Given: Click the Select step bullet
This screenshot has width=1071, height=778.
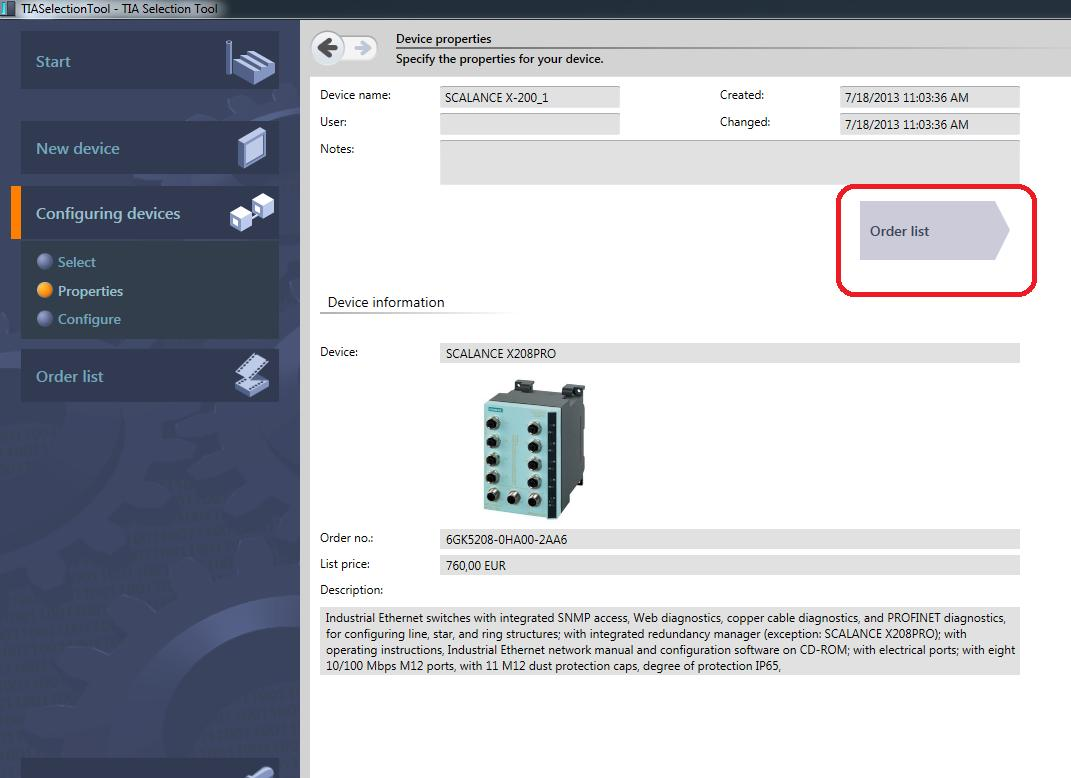Looking at the screenshot, I should point(45,261).
